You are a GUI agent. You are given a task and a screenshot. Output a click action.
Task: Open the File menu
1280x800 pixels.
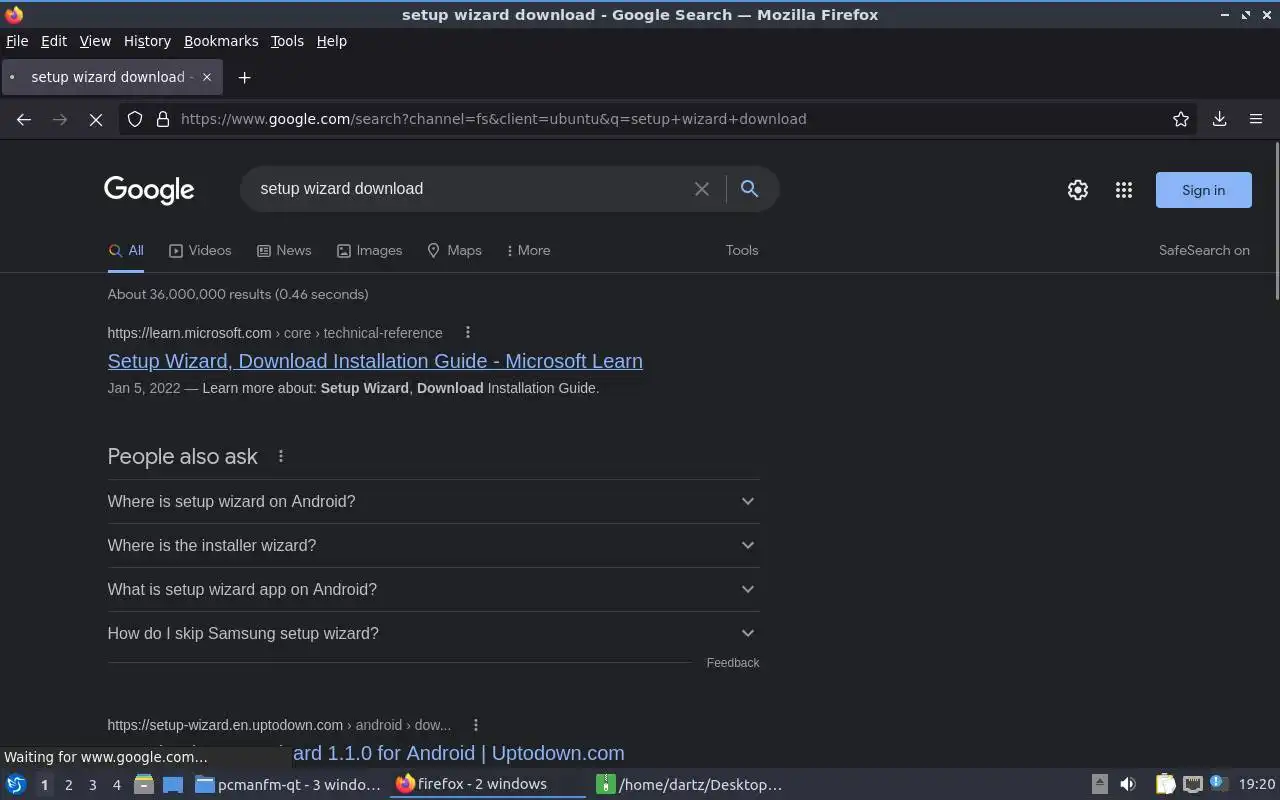click(x=17, y=41)
